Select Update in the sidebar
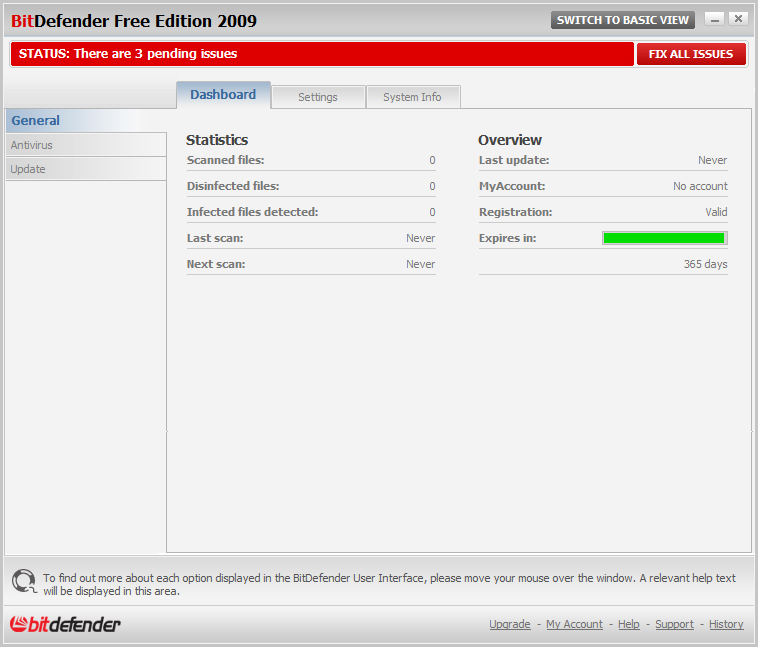Image resolution: width=758 pixels, height=647 pixels. point(86,169)
